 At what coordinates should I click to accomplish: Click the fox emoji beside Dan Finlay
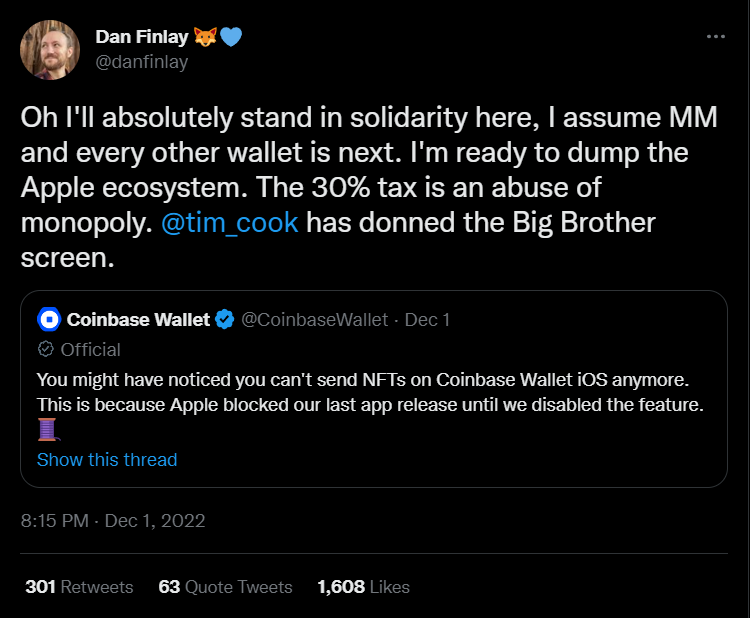click(206, 37)
